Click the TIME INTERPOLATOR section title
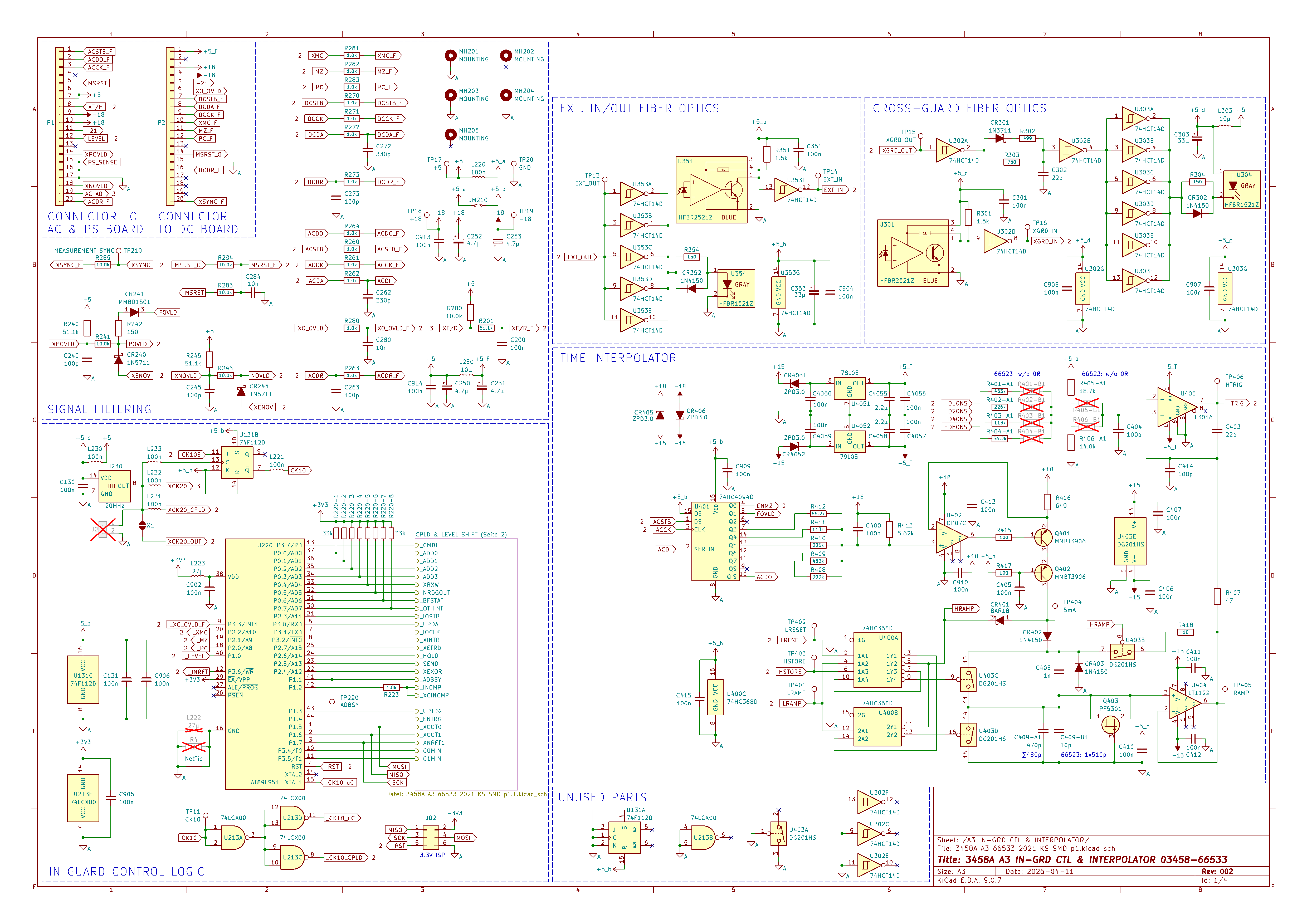 point(618,358)
